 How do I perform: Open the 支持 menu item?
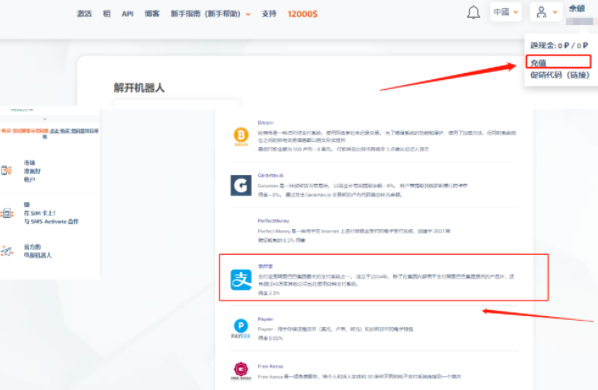(x=269, y=14)
